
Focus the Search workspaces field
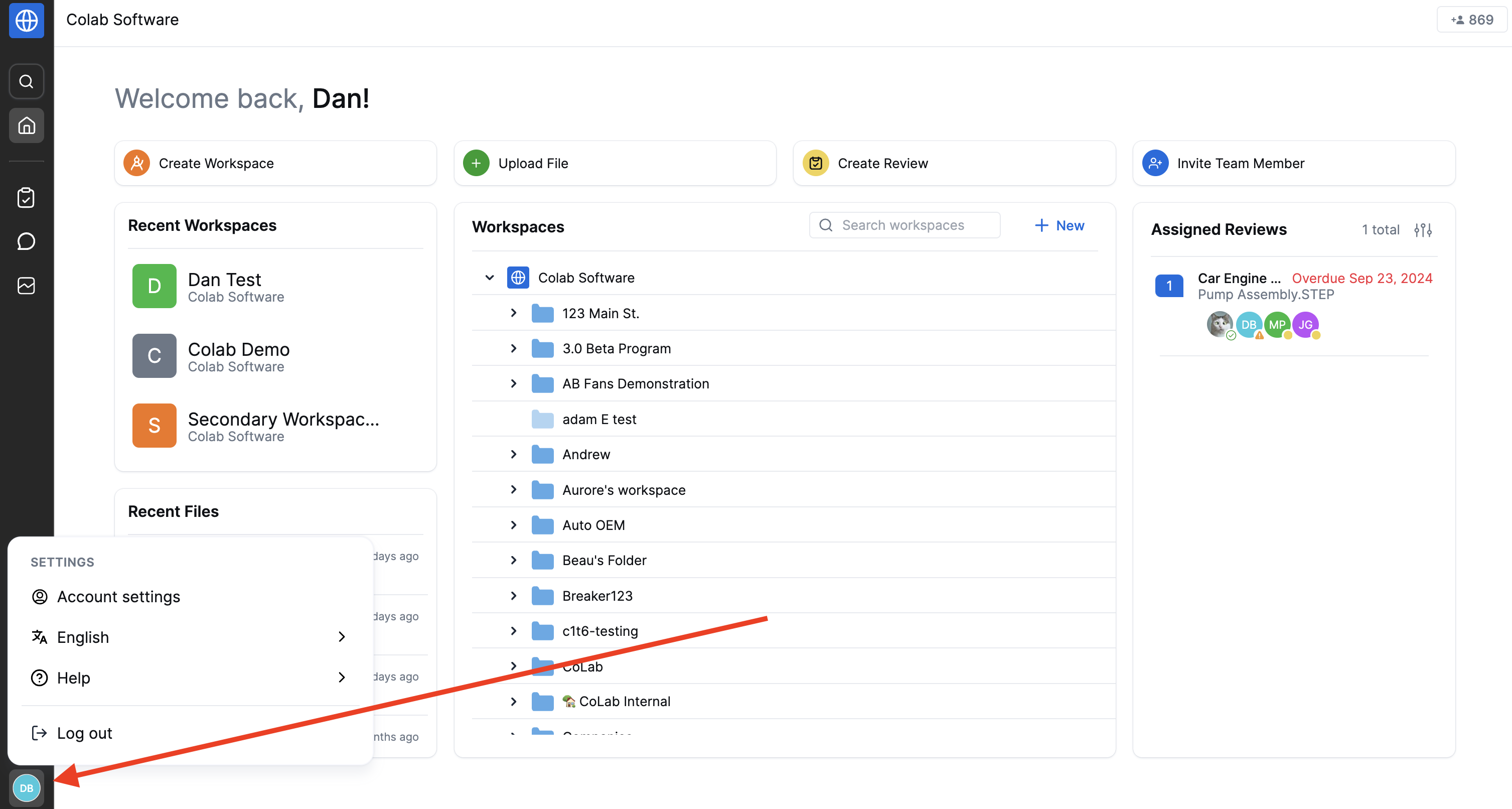[904, 225]
